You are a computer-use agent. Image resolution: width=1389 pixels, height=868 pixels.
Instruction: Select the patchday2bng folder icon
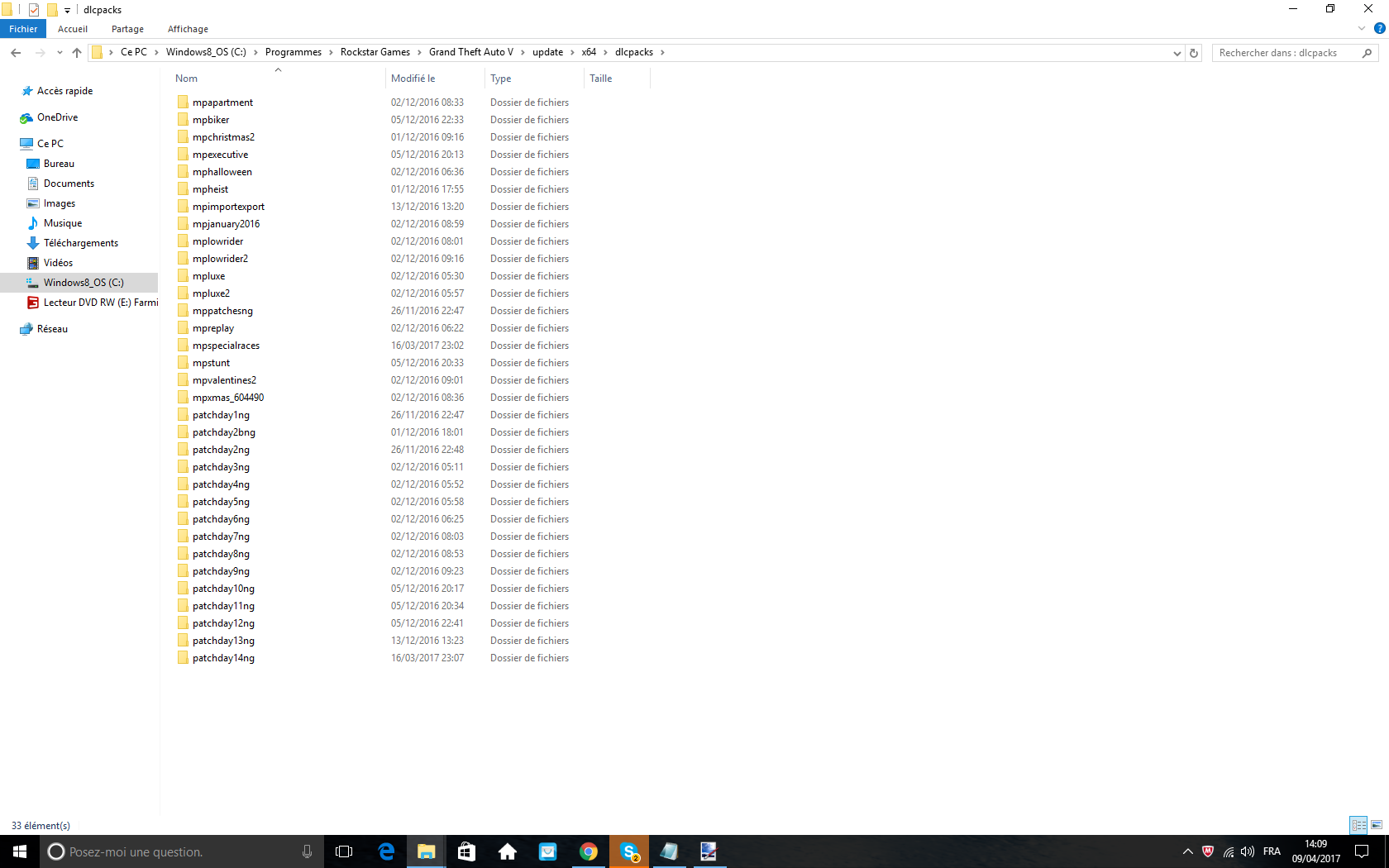coord(183,432)
